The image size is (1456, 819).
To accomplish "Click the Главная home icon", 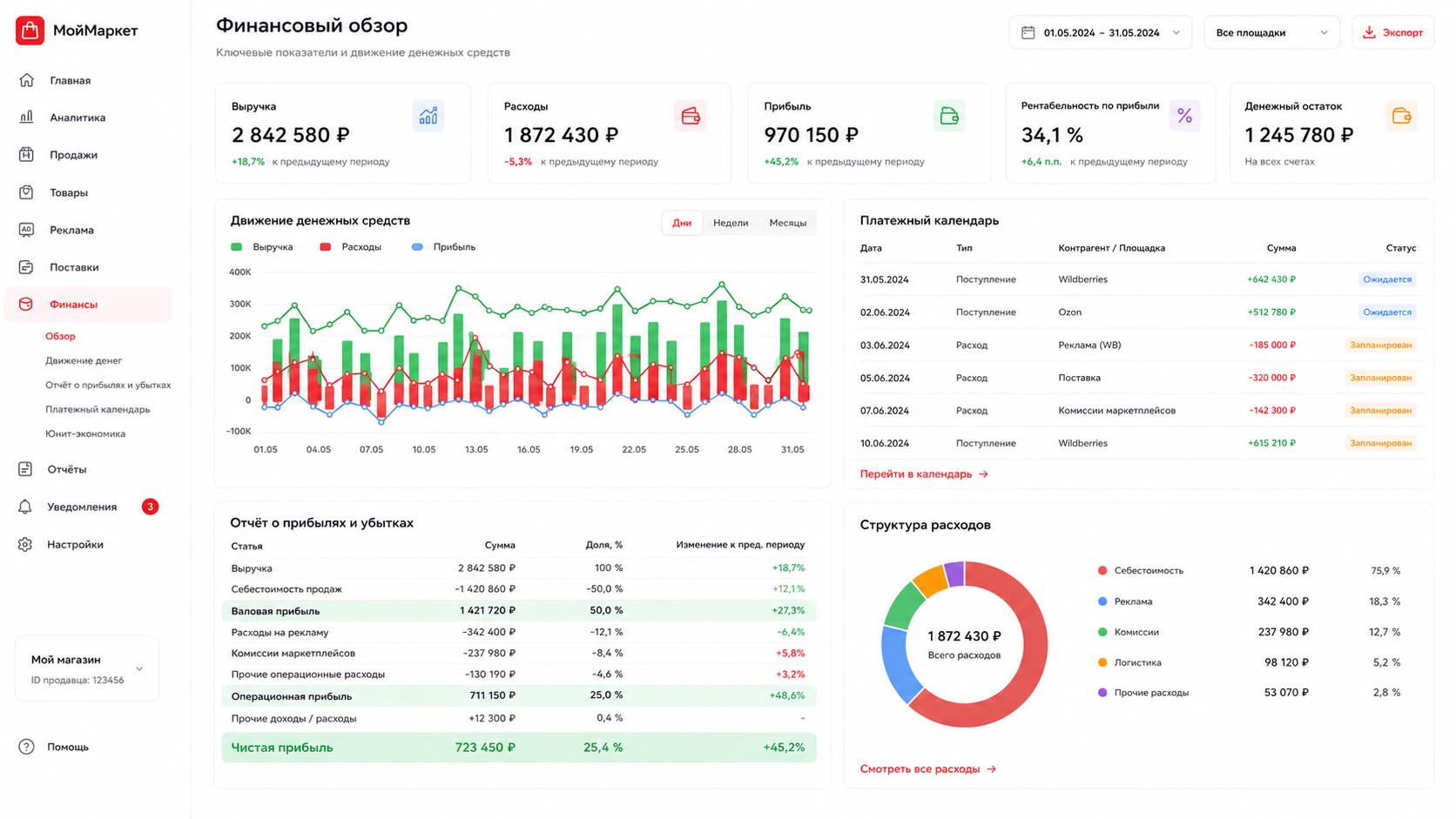I will tap(26, 80).
